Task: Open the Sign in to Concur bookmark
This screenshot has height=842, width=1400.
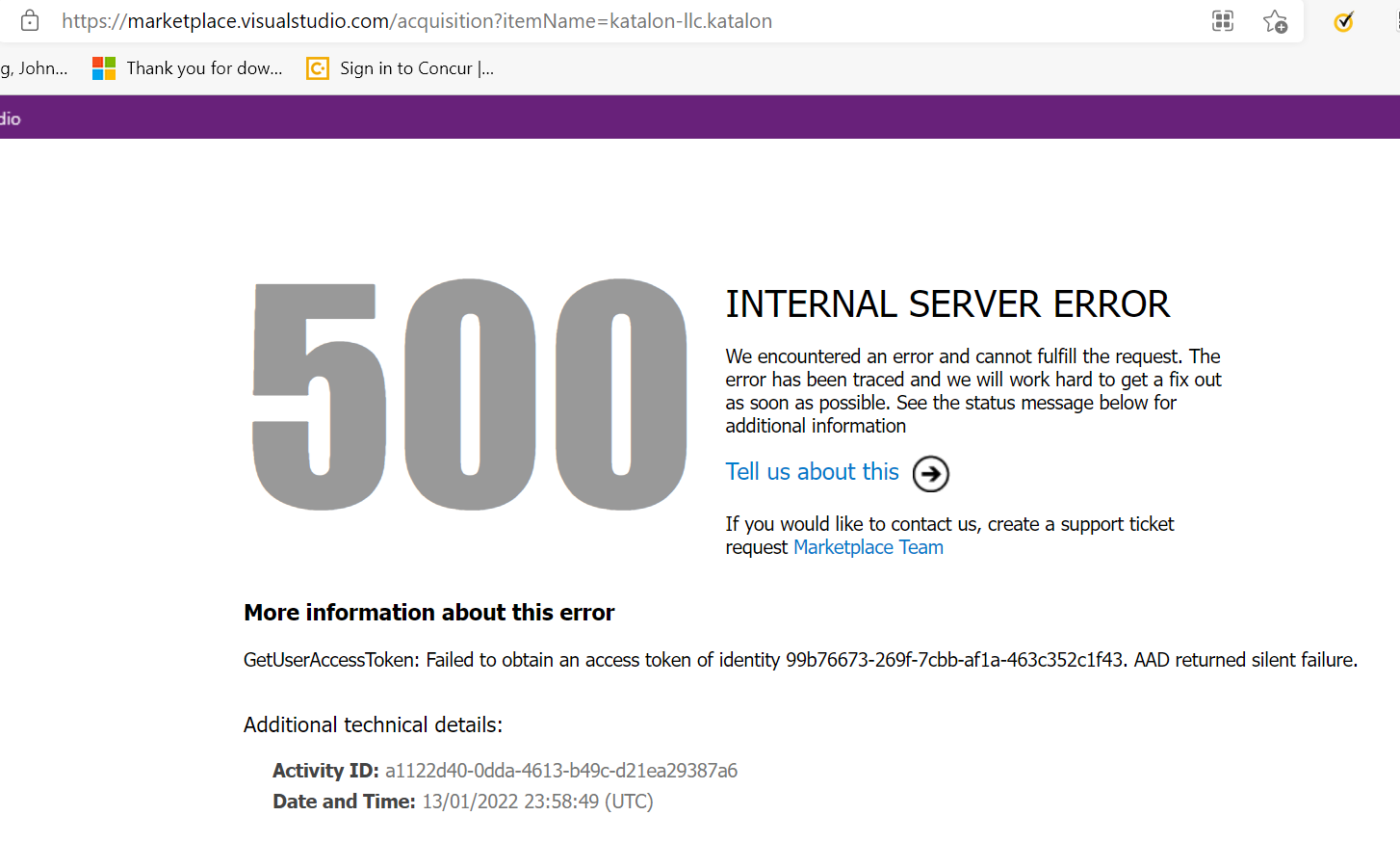Action: [x=416, y=67]
